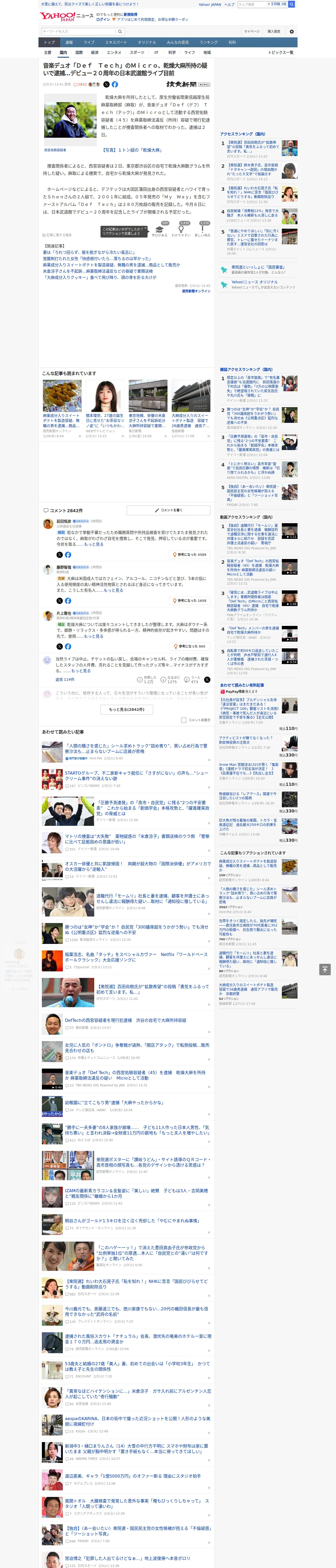Click the 新しい視点 reaction icon
Image resolution: width=336 pixels, height=1568 pixels.
[203, 229]
